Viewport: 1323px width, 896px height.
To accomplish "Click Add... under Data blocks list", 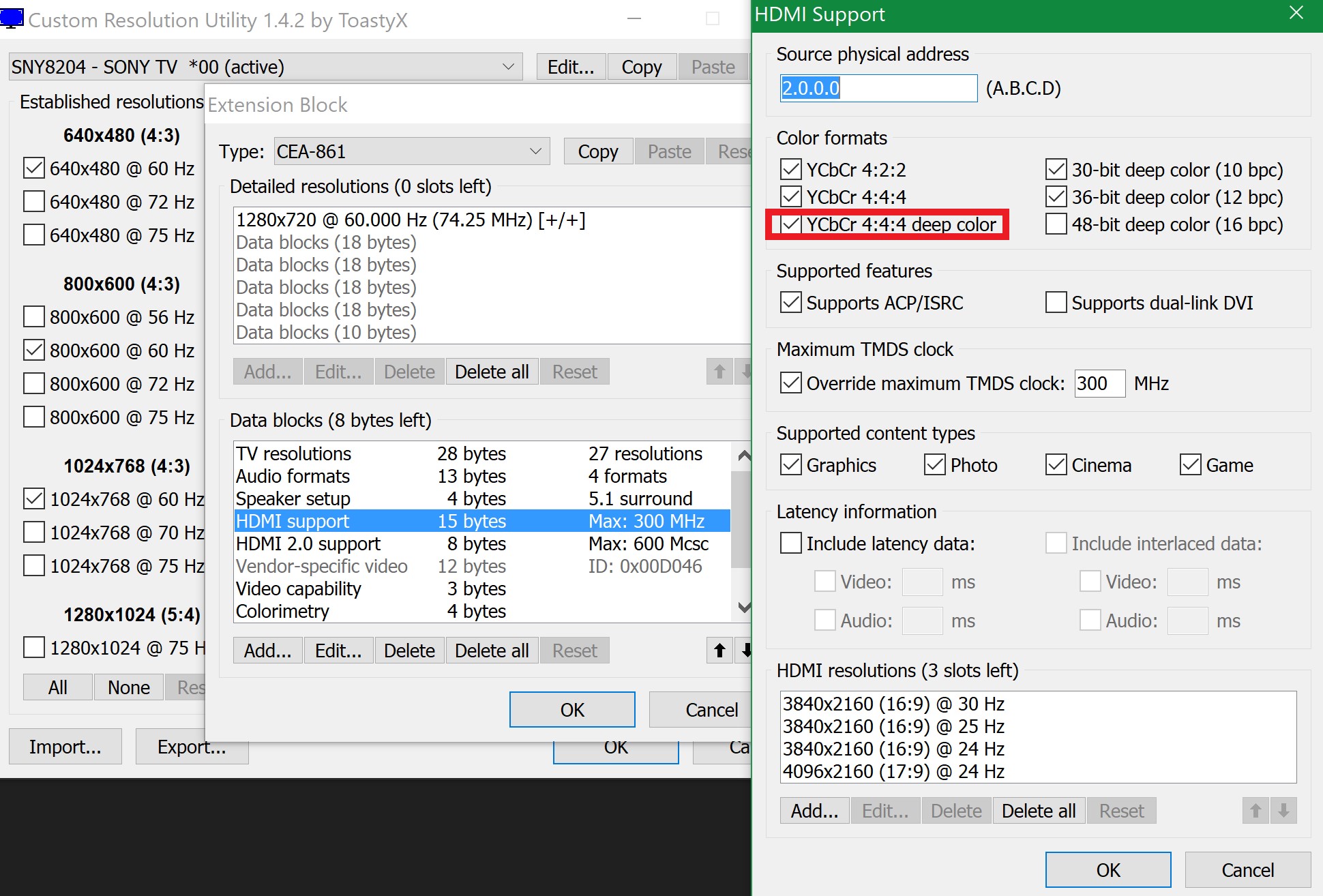I will tap(267, 651).
